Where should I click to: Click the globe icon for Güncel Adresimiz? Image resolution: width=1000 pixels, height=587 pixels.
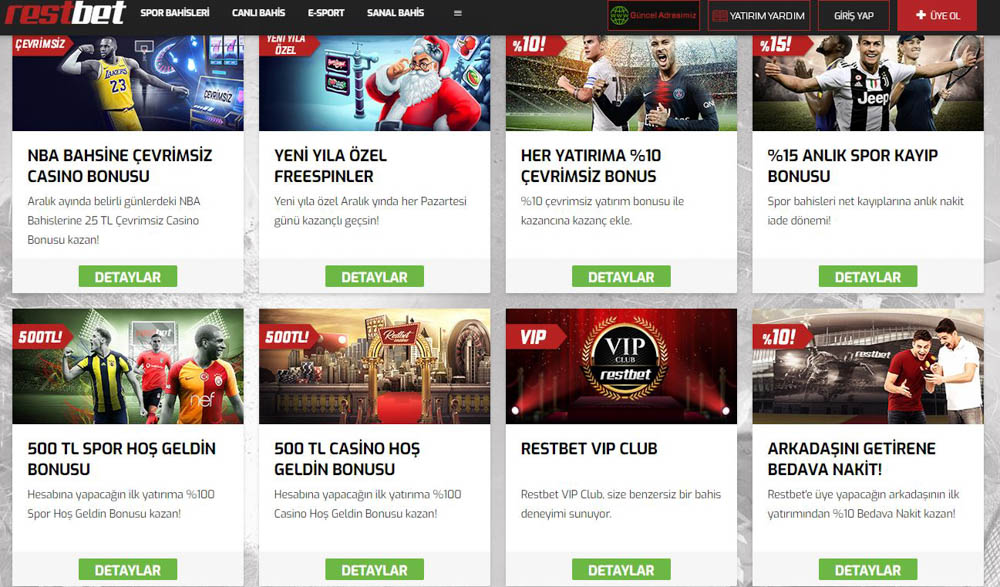pos(619,15)
